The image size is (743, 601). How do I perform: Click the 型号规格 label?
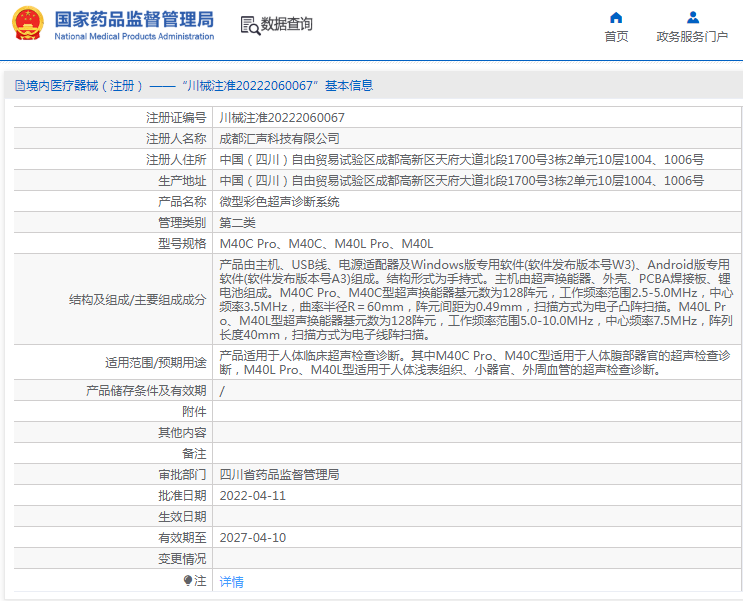click(182, 244)
